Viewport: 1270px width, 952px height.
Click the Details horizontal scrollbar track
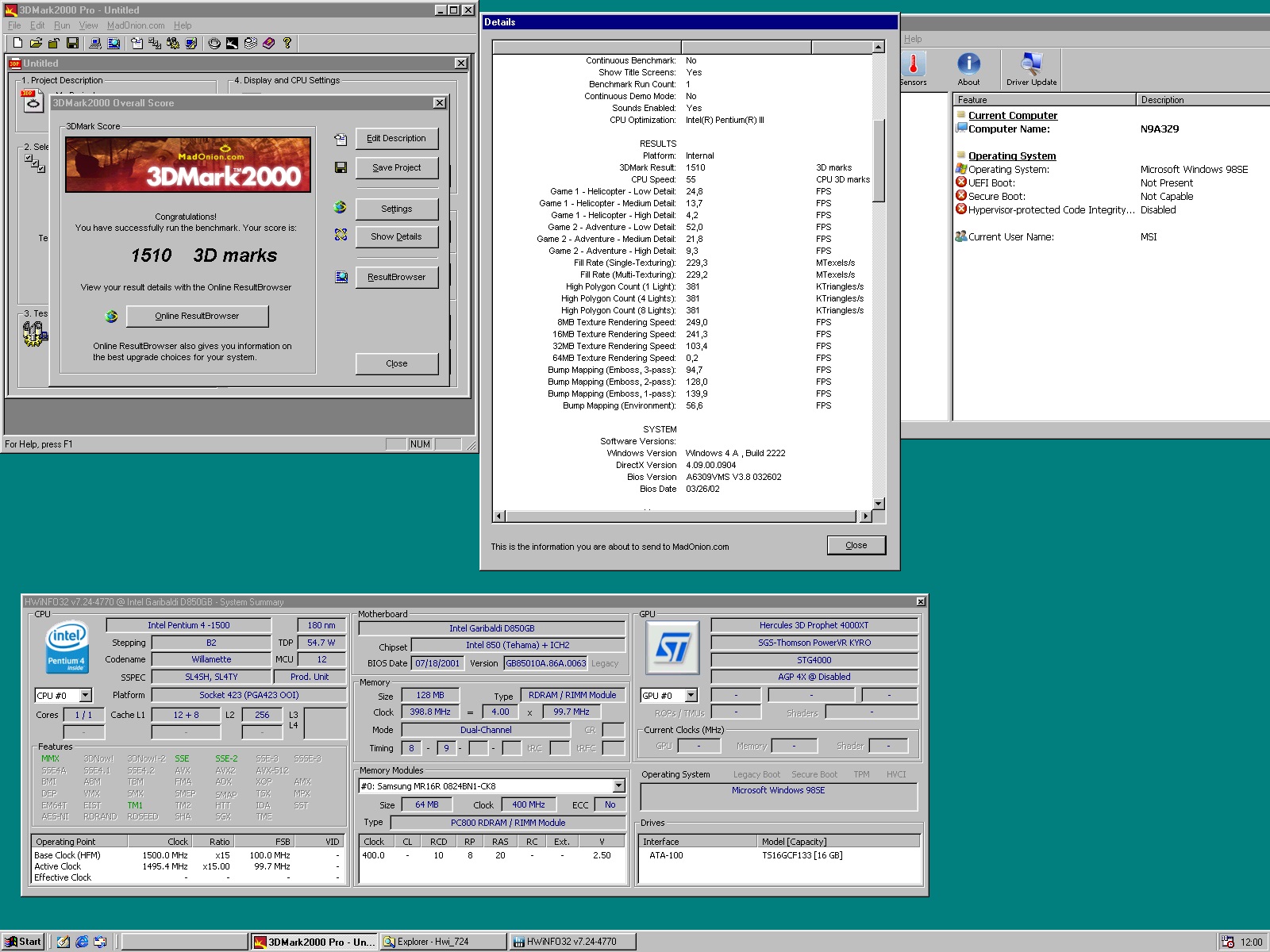683,516
